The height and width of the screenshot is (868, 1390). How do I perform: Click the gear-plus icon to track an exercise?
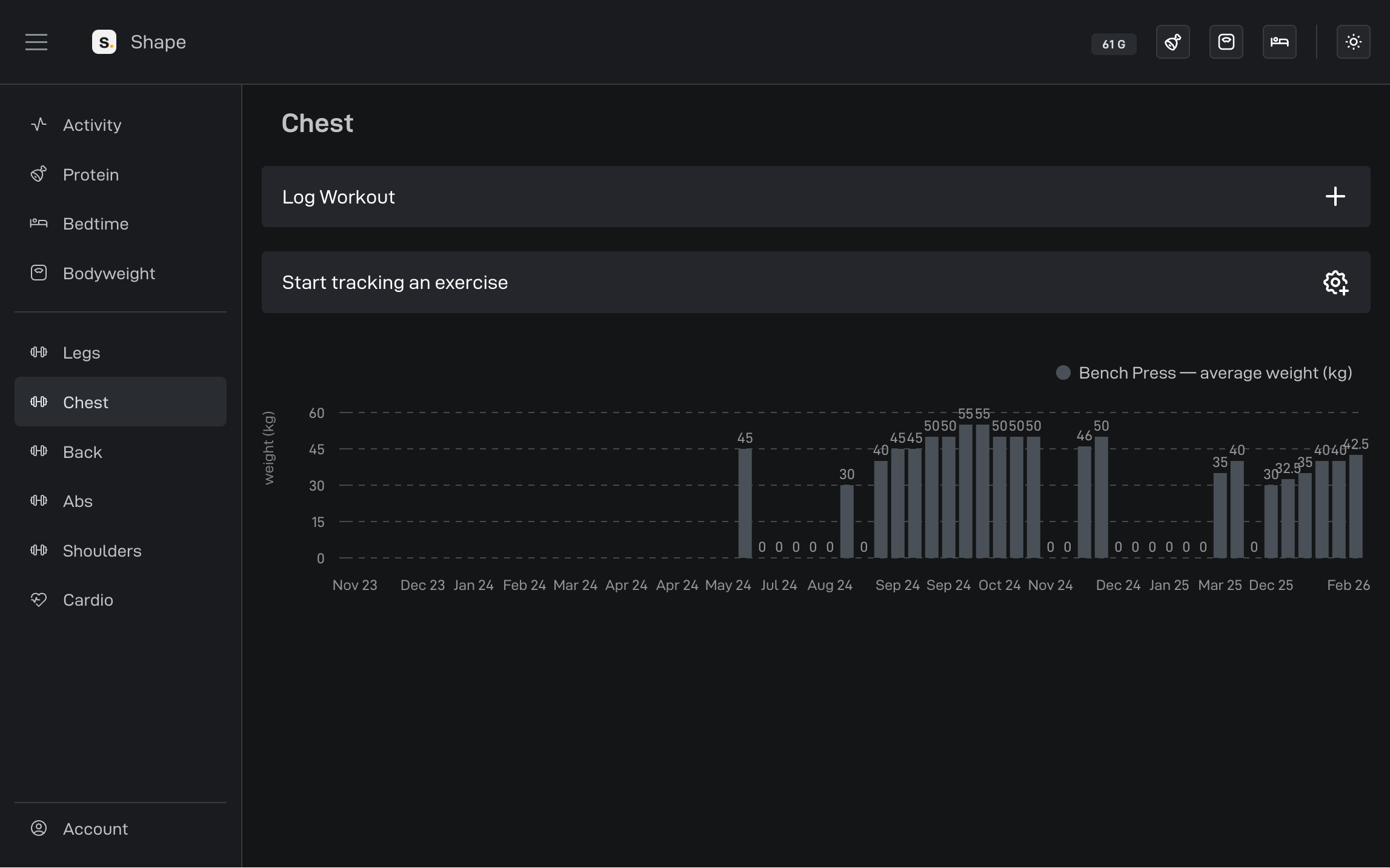click(1335, 282)
